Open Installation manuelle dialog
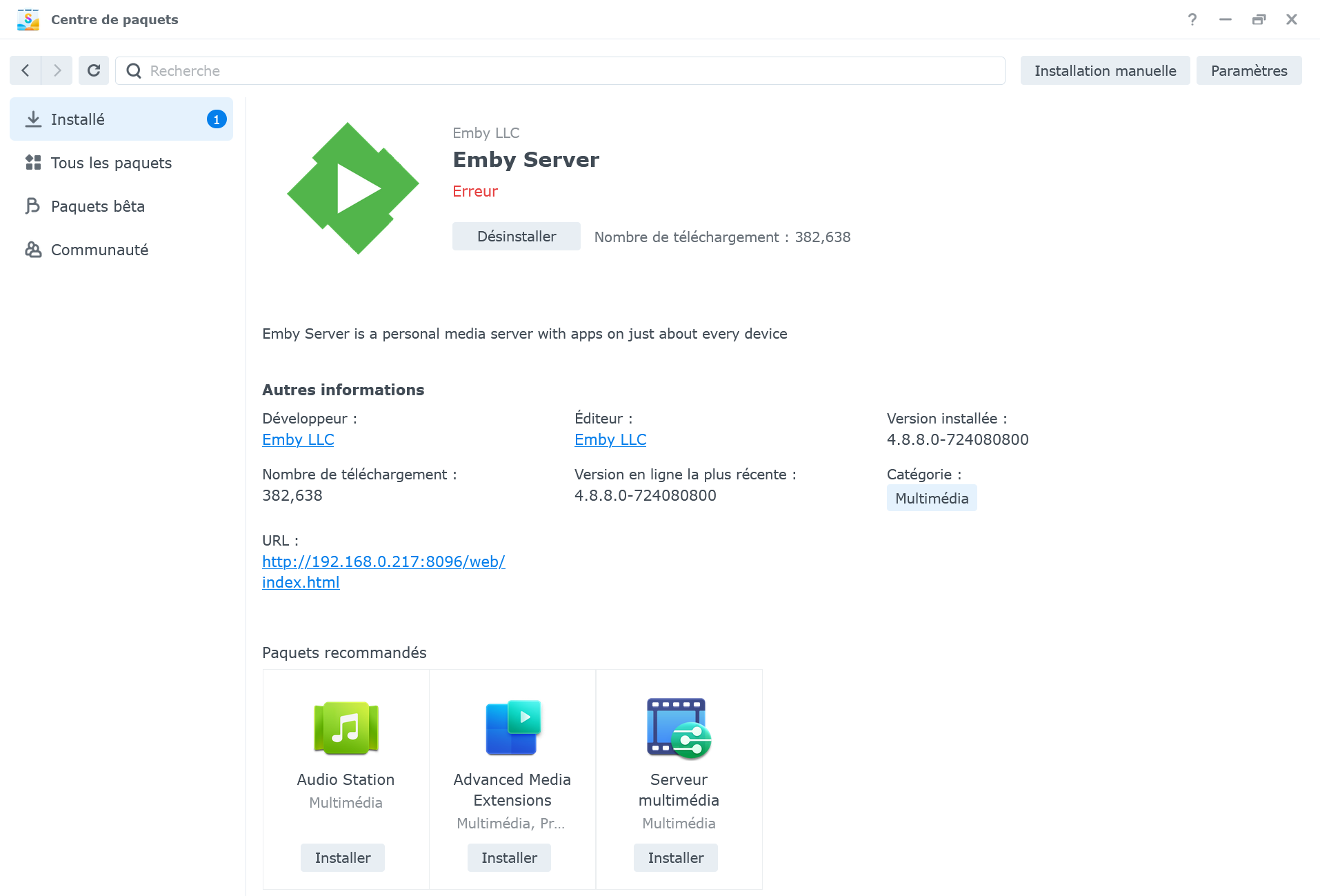This screenshot has height=896, width=1320. (x=1105, y=70)
